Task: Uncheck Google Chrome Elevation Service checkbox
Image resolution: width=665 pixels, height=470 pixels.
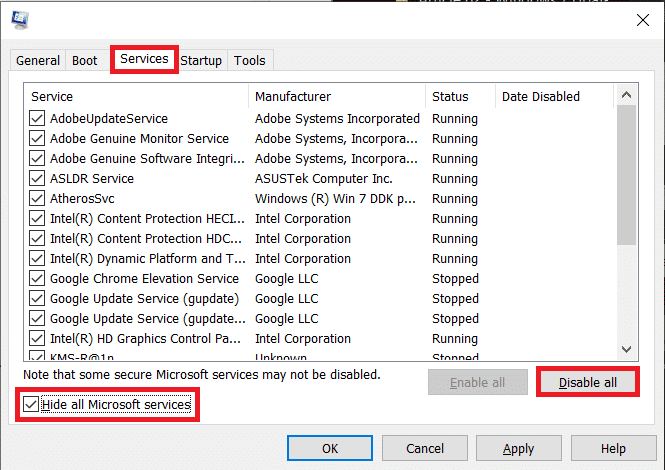Action: [x=37, y=279]
